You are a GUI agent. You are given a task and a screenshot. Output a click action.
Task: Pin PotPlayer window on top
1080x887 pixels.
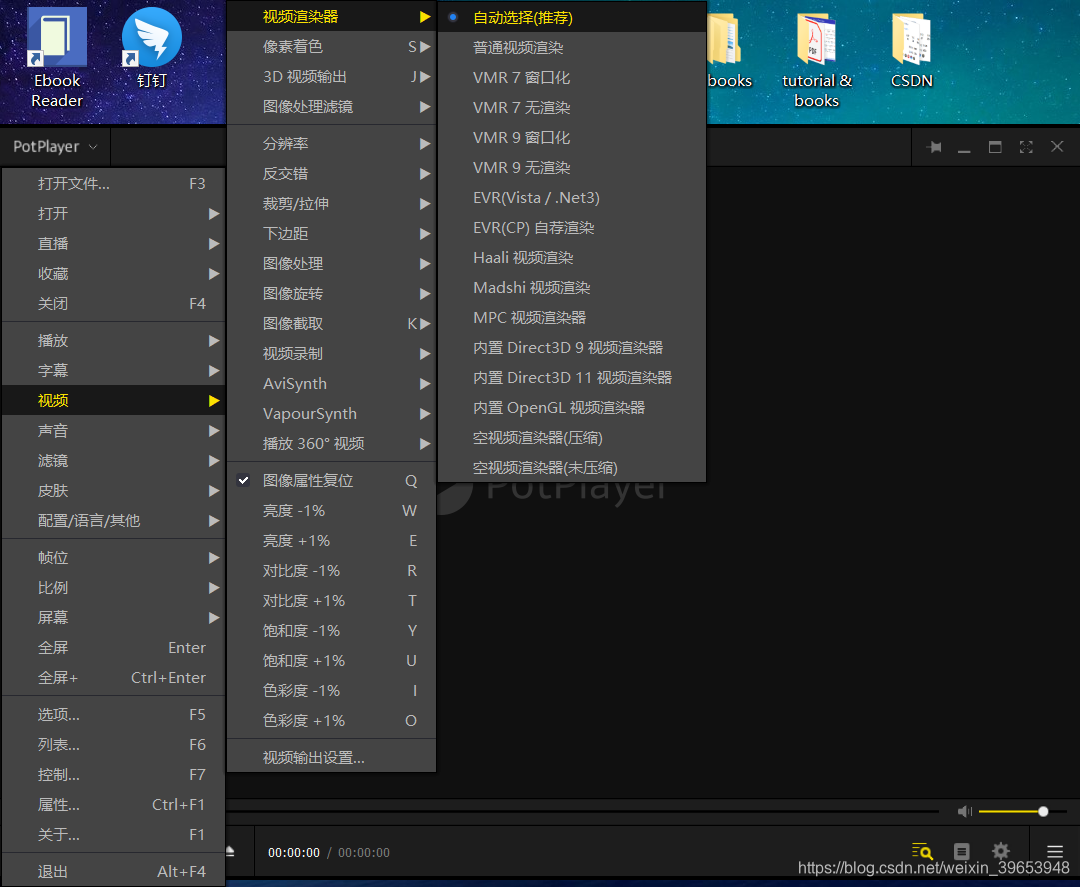[x=934, y=147]
